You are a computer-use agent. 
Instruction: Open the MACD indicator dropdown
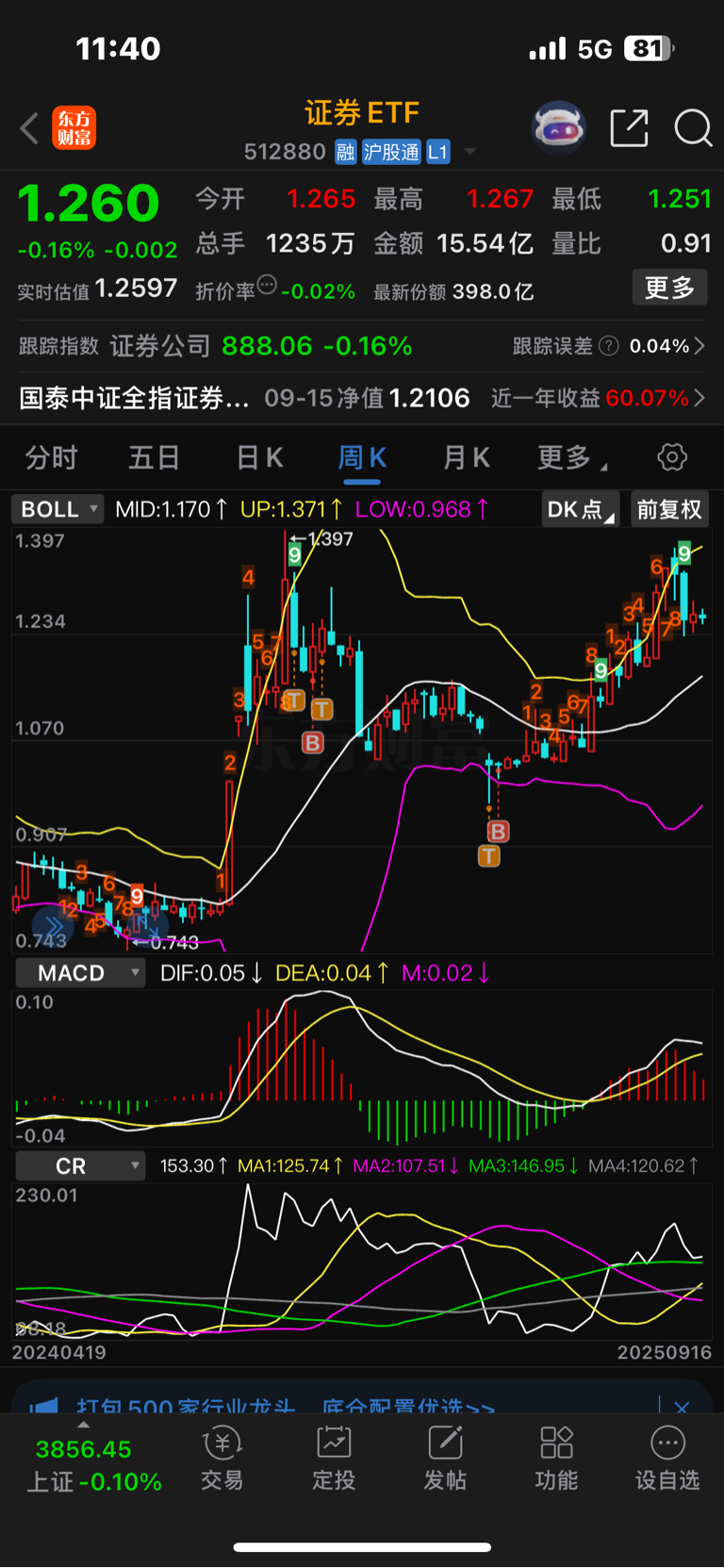pos(81,973)
